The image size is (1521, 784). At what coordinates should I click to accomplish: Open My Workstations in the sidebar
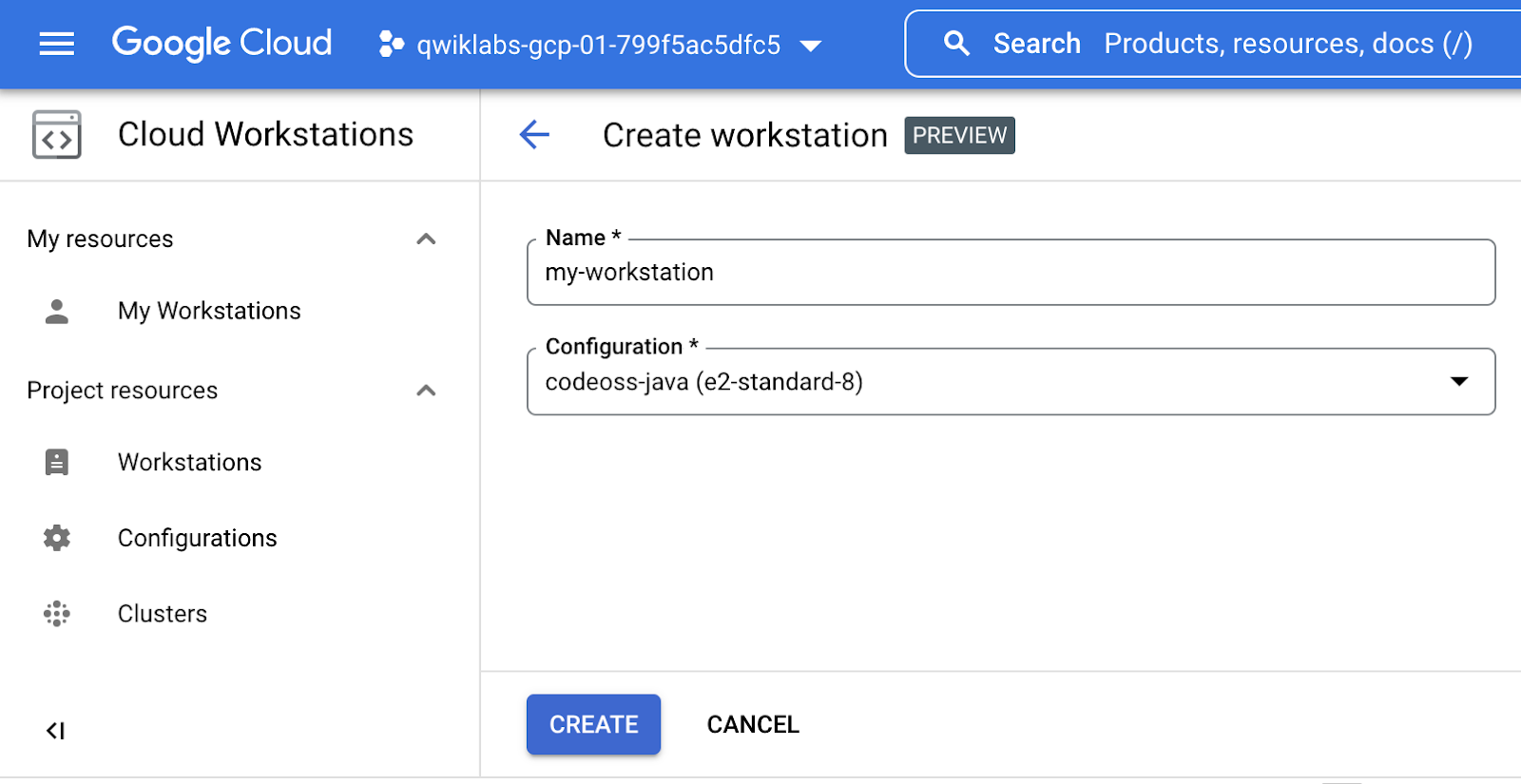tap(209, 312)
